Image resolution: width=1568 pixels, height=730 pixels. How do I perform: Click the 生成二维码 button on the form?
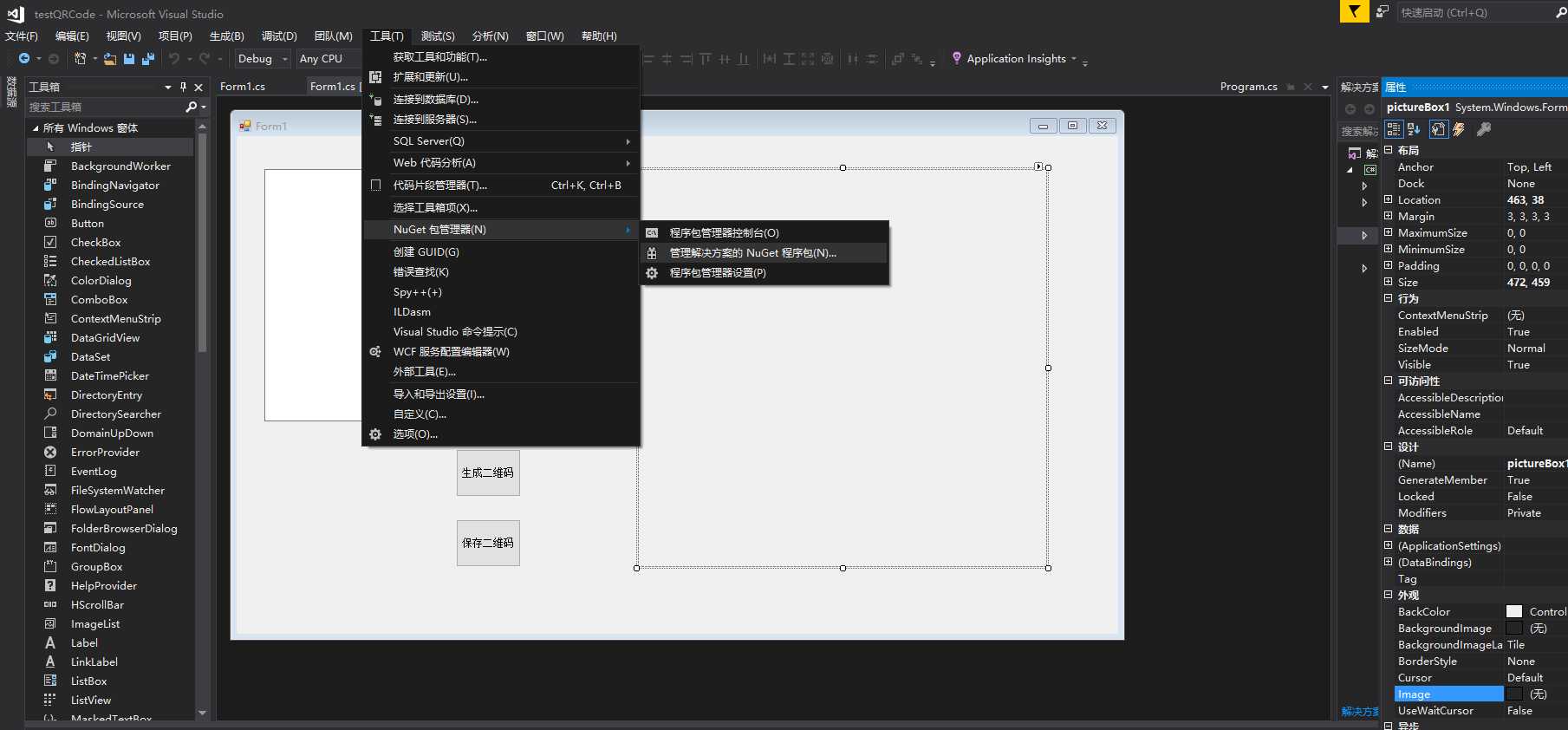pyautogui.click(x=488, y=473)
